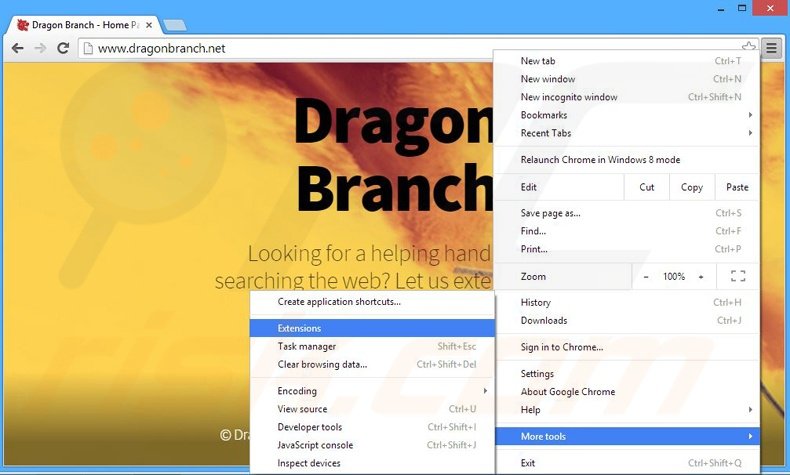Screen dimensions: 790x475
Task: Choose View source option
Action: 372,409
